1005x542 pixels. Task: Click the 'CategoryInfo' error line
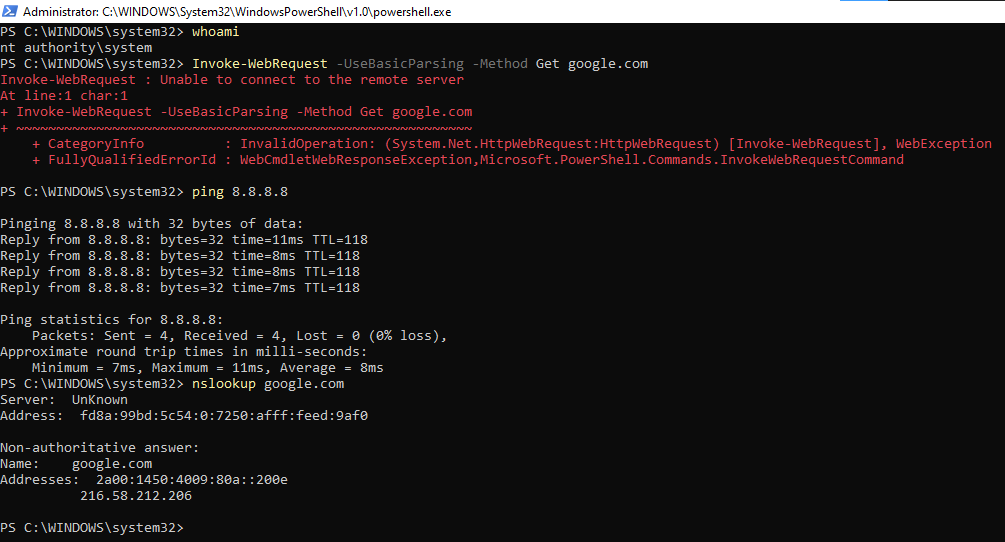[x=511, y=144]
